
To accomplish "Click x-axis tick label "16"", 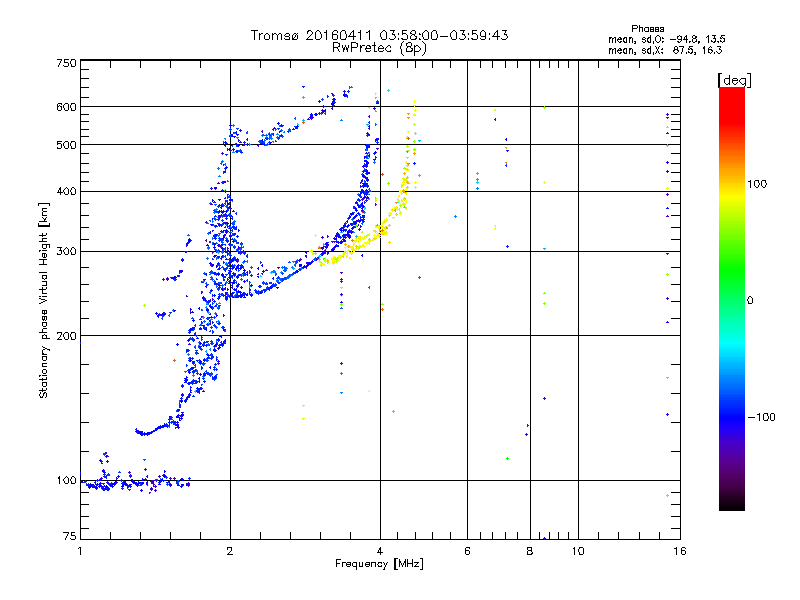I will [x=680, y=551].
